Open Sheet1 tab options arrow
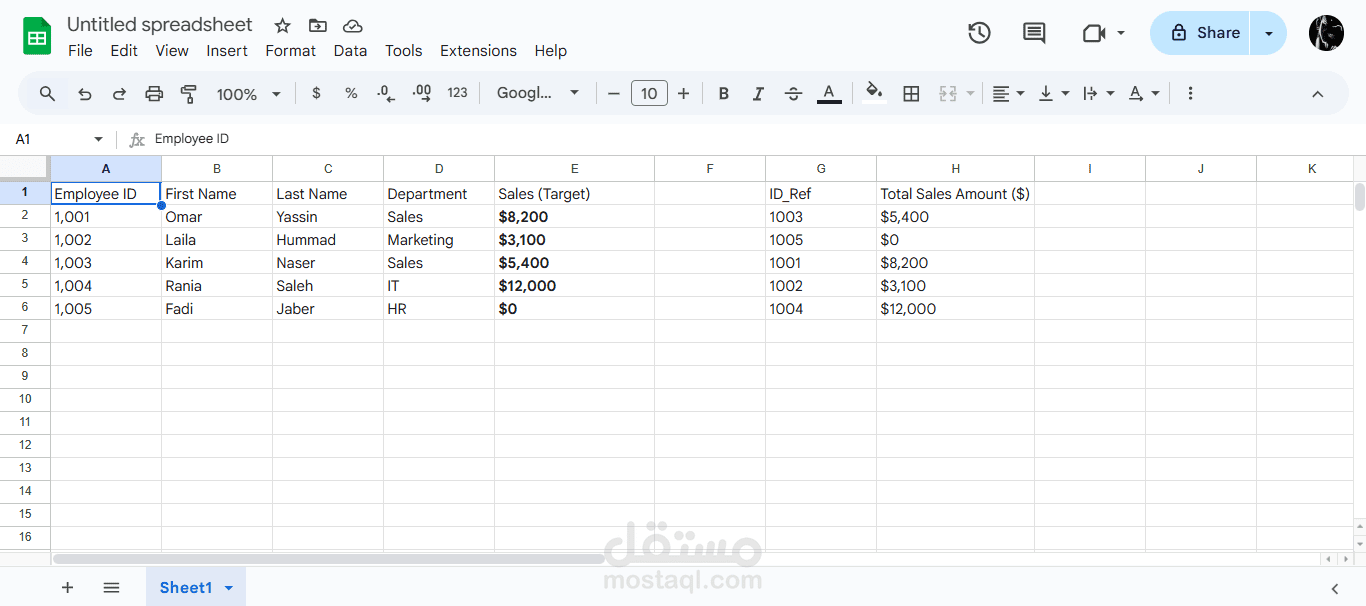 point(229,588)
